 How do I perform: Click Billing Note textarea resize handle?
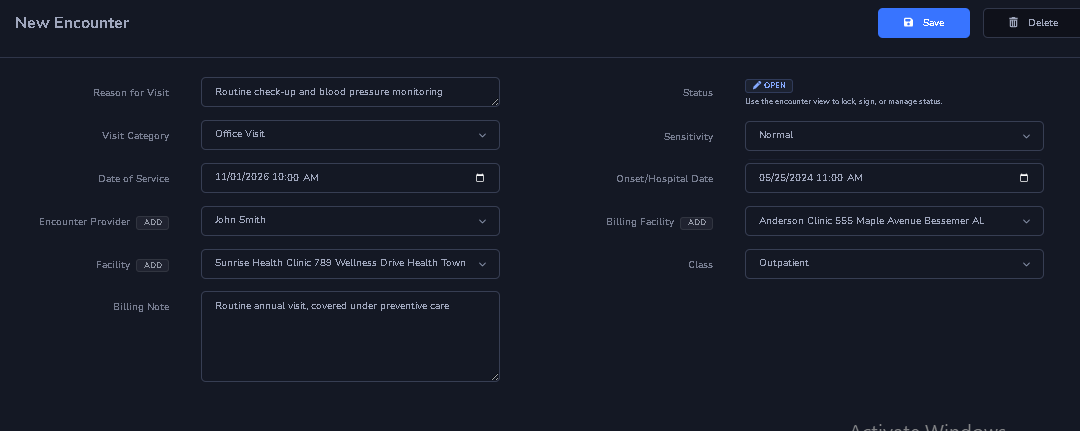coord(494,376)
